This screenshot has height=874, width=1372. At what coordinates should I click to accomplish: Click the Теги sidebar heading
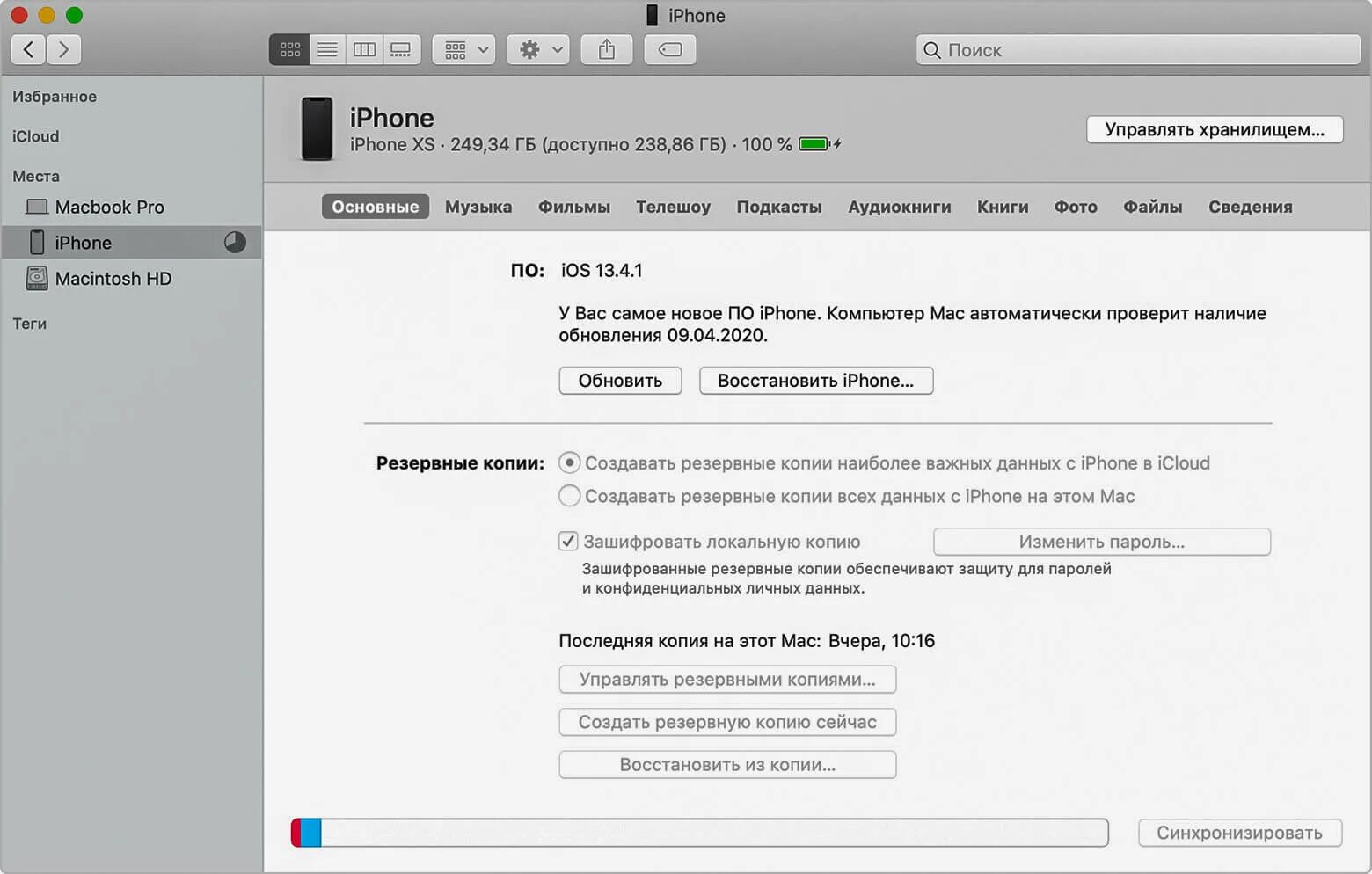pos(30,324)
